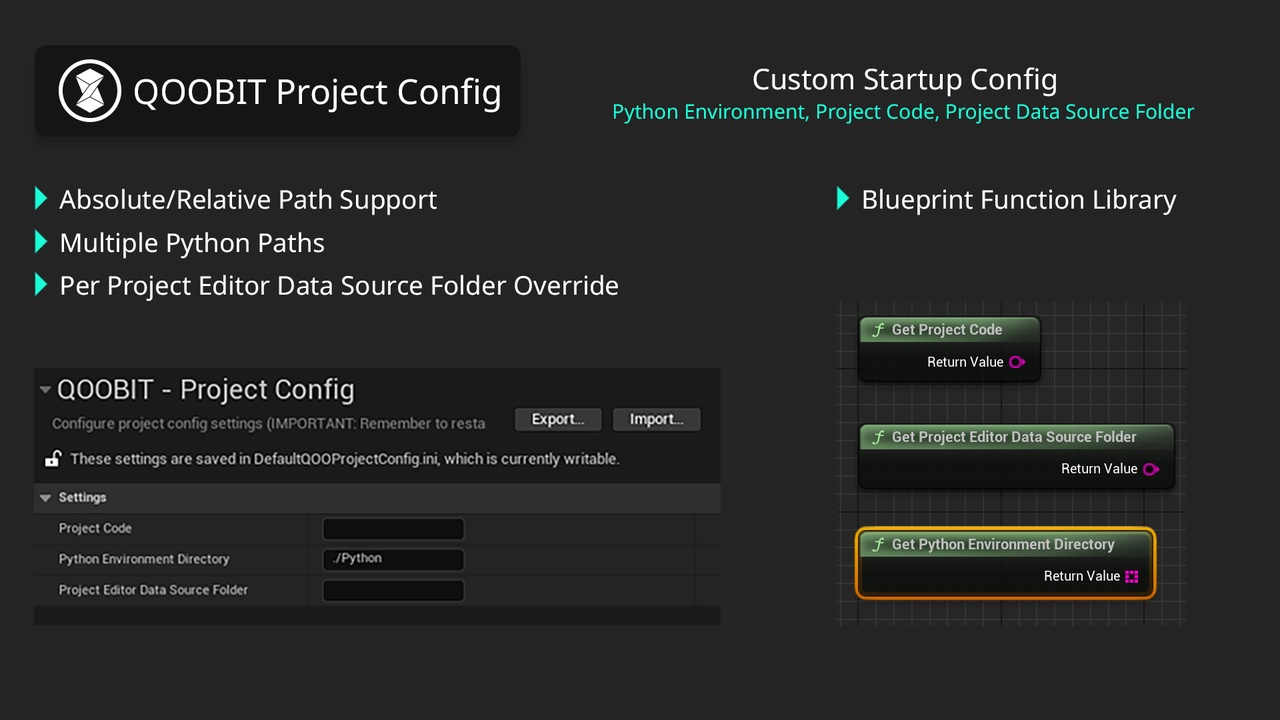Image resolution: width=1280 pixels, height=720 pixels.
Task: Click the Return Value pin of Get Project Code
Action: 1017,362
